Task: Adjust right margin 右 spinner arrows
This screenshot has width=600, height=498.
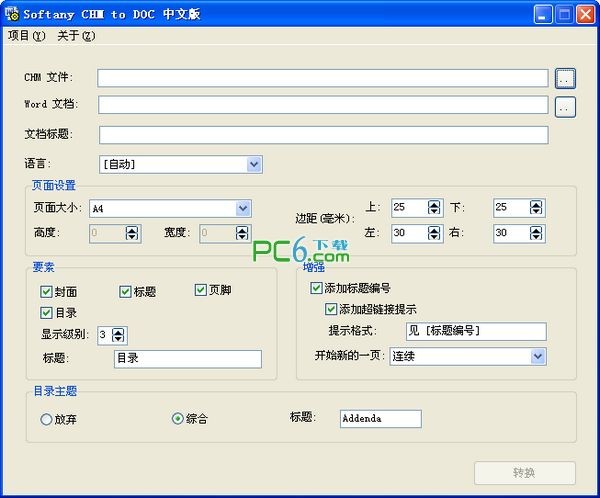Action: pyautogui.click(x=536, y=233)
